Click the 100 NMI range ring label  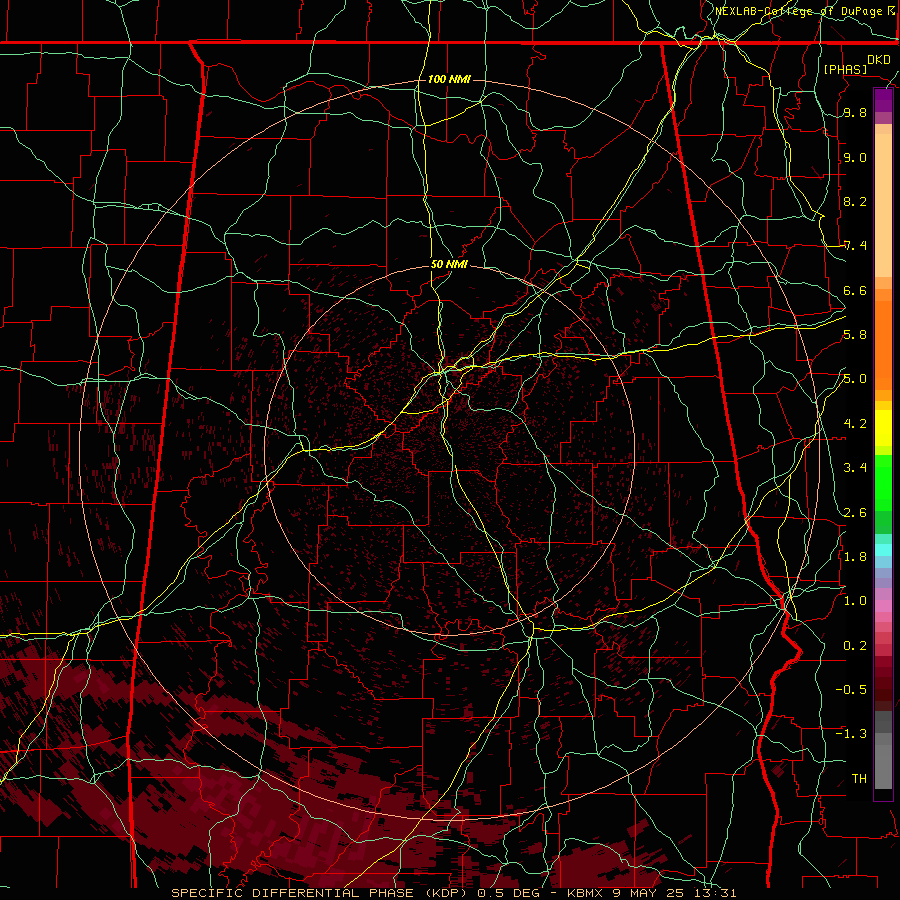click(449, 79)
